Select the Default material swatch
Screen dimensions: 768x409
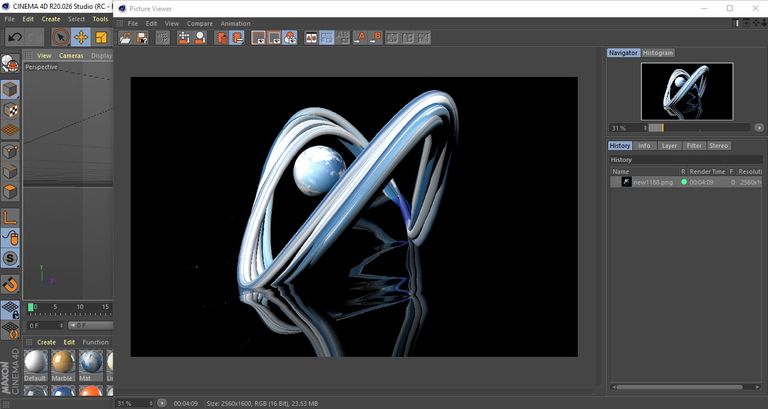click(x=35, y=365)
